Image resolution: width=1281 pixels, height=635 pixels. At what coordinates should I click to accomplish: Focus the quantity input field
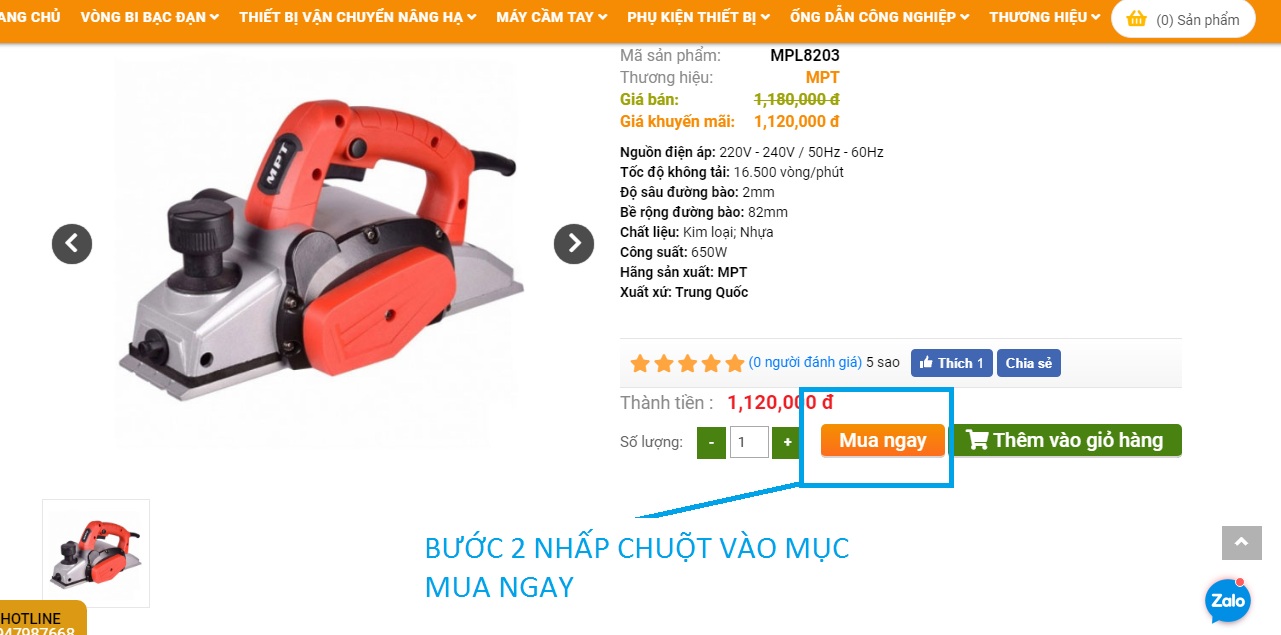[749, 442]
